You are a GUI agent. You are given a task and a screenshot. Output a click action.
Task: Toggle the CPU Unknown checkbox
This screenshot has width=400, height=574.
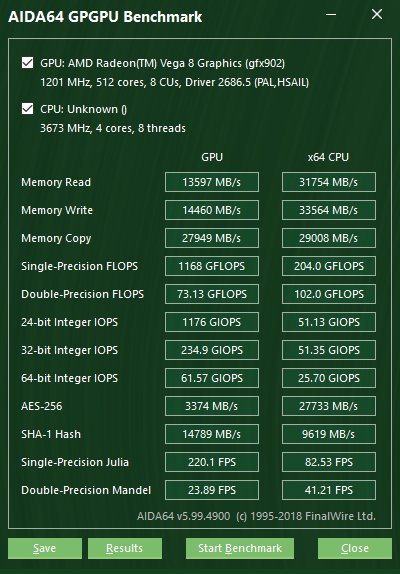click(27, 109)
